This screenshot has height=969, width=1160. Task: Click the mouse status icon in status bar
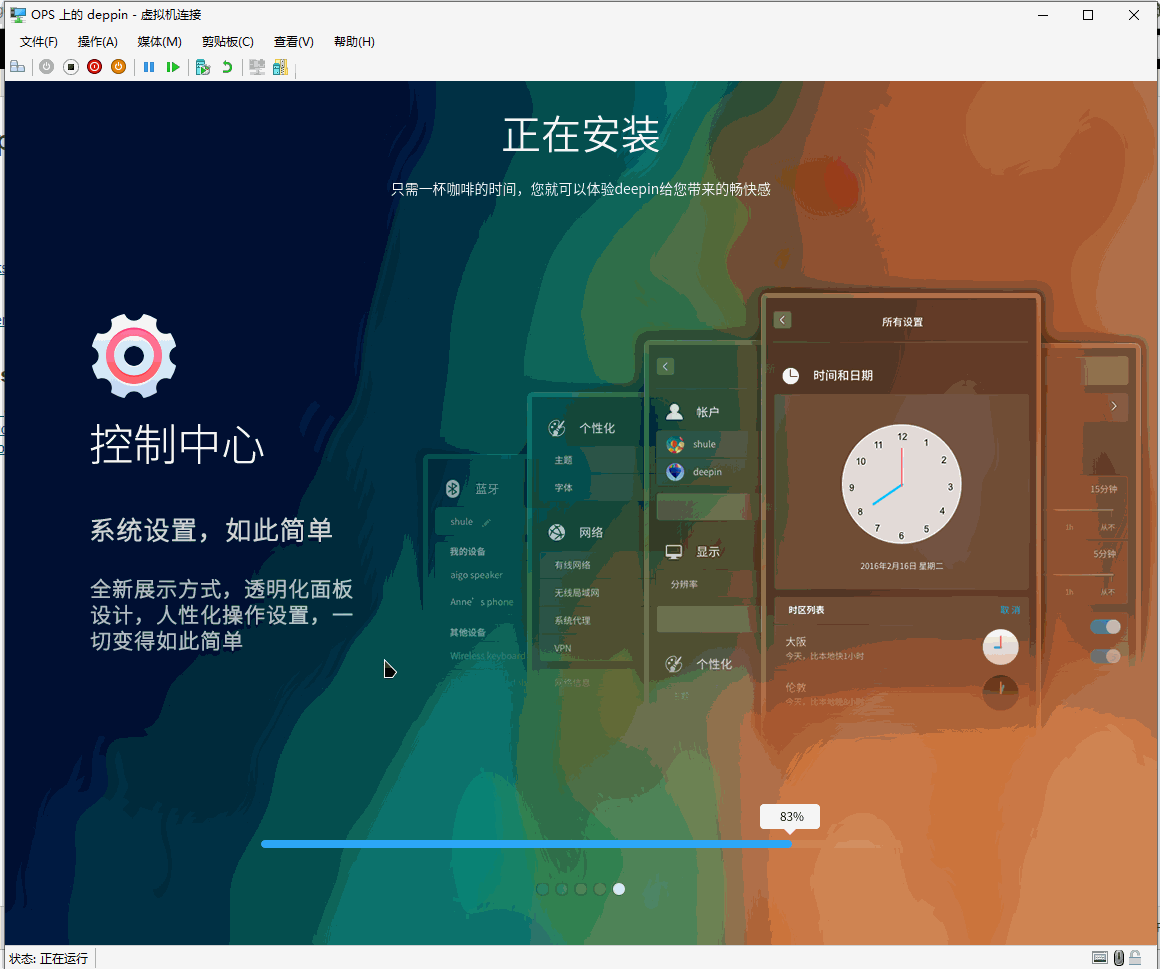1119,958
